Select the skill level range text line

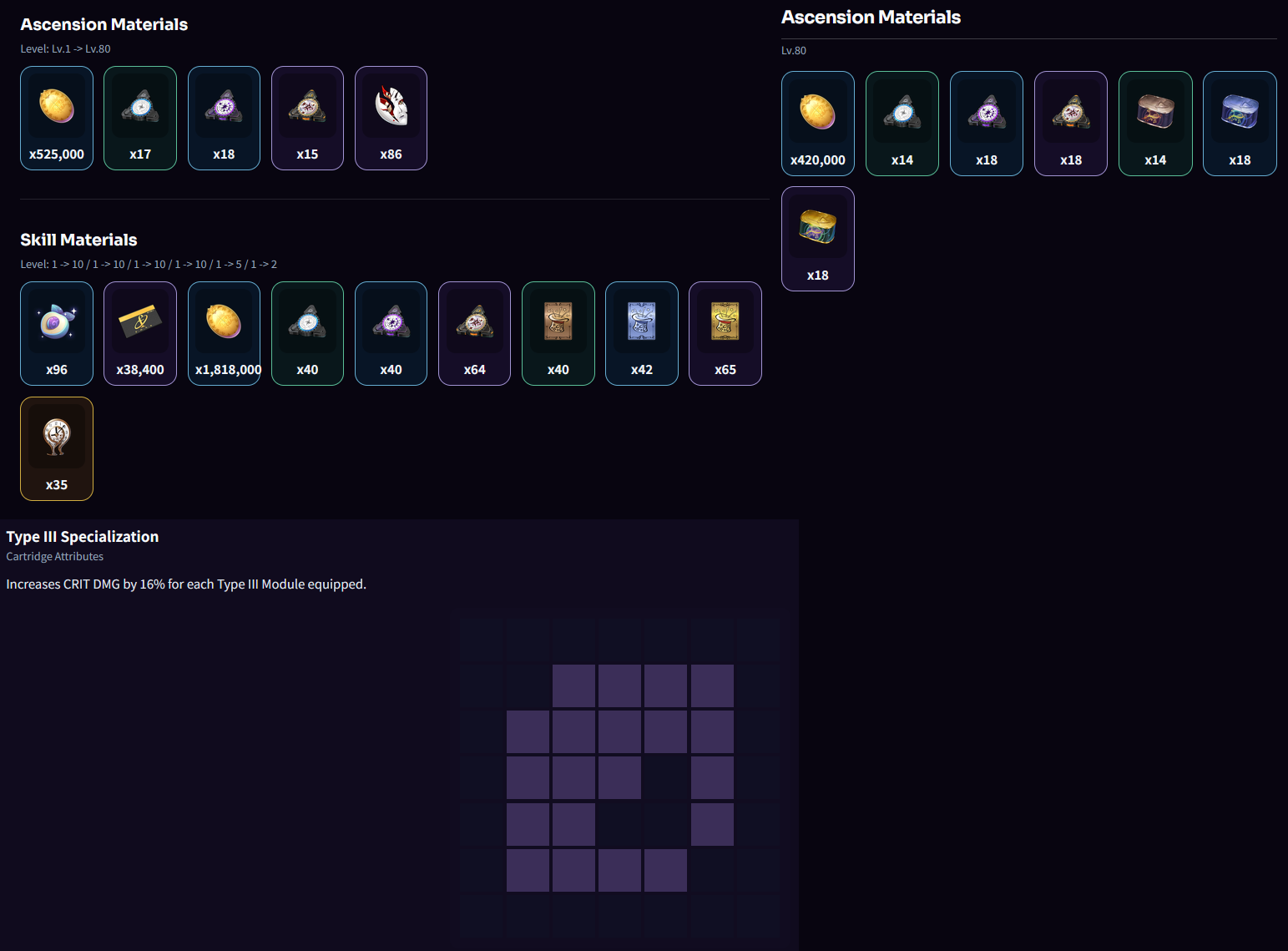click(149, 264)
